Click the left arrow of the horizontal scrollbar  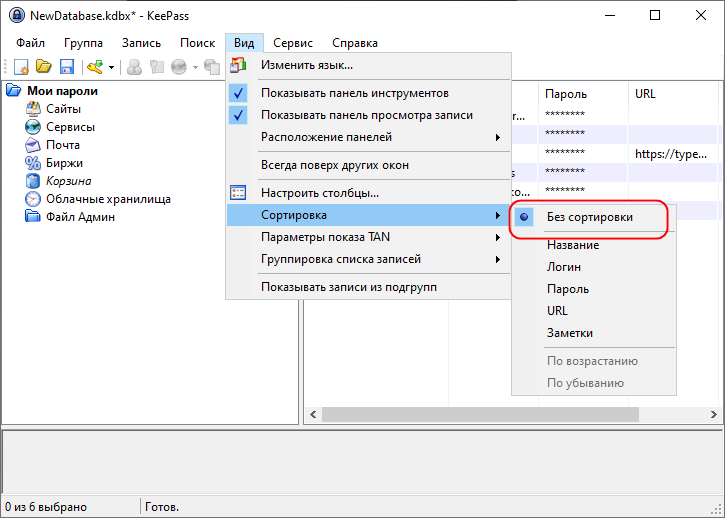pos(313,414)
